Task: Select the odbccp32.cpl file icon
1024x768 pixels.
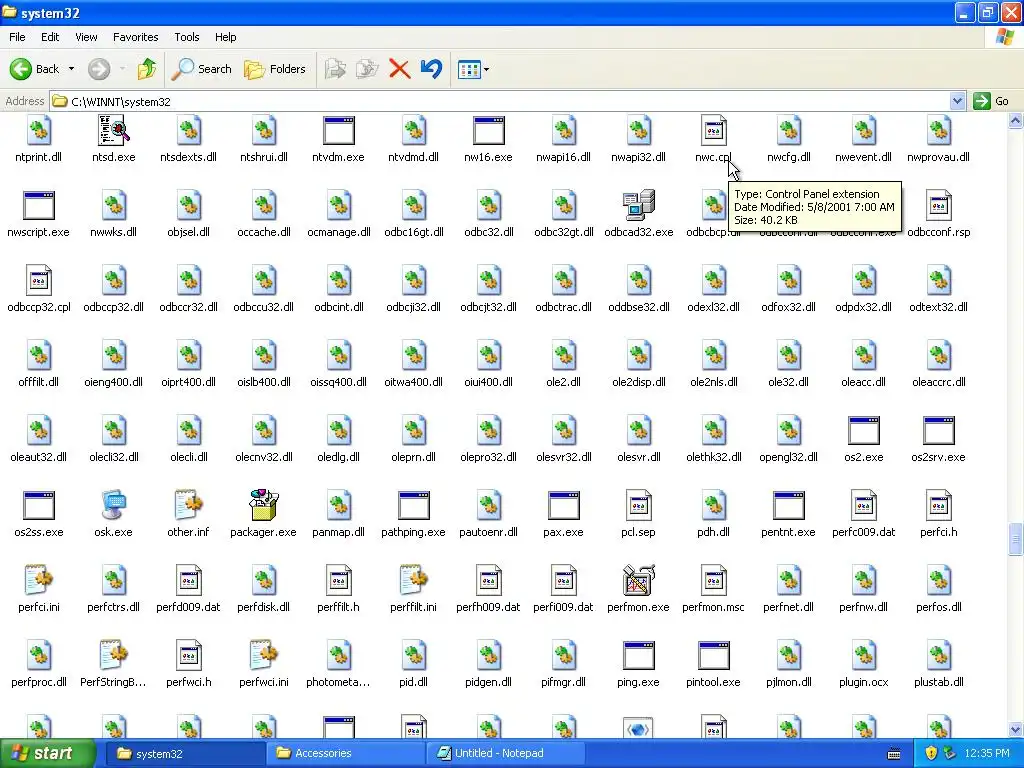Action: [x=39, y=280]
